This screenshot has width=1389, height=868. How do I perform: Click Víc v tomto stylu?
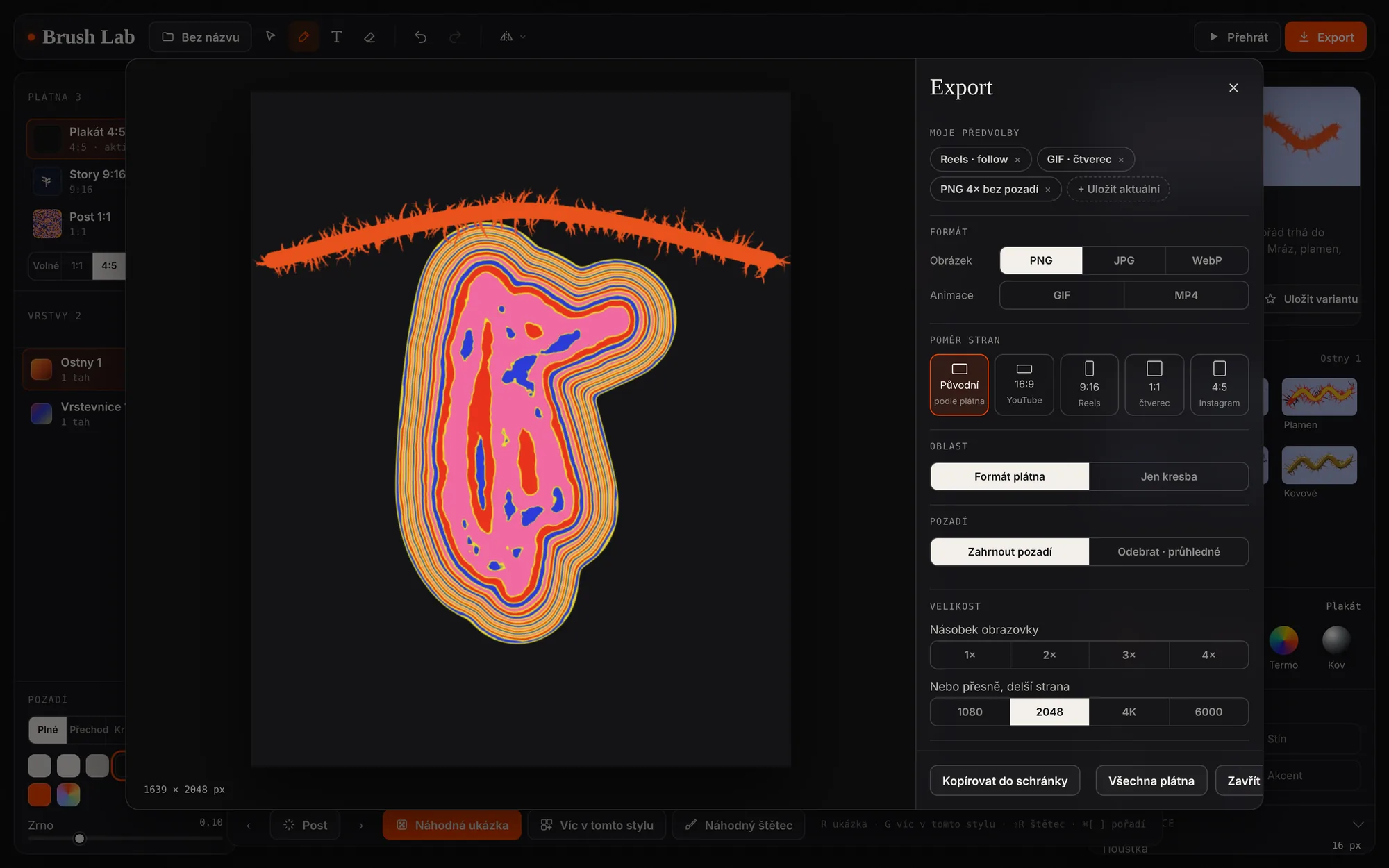click(597, 825)
